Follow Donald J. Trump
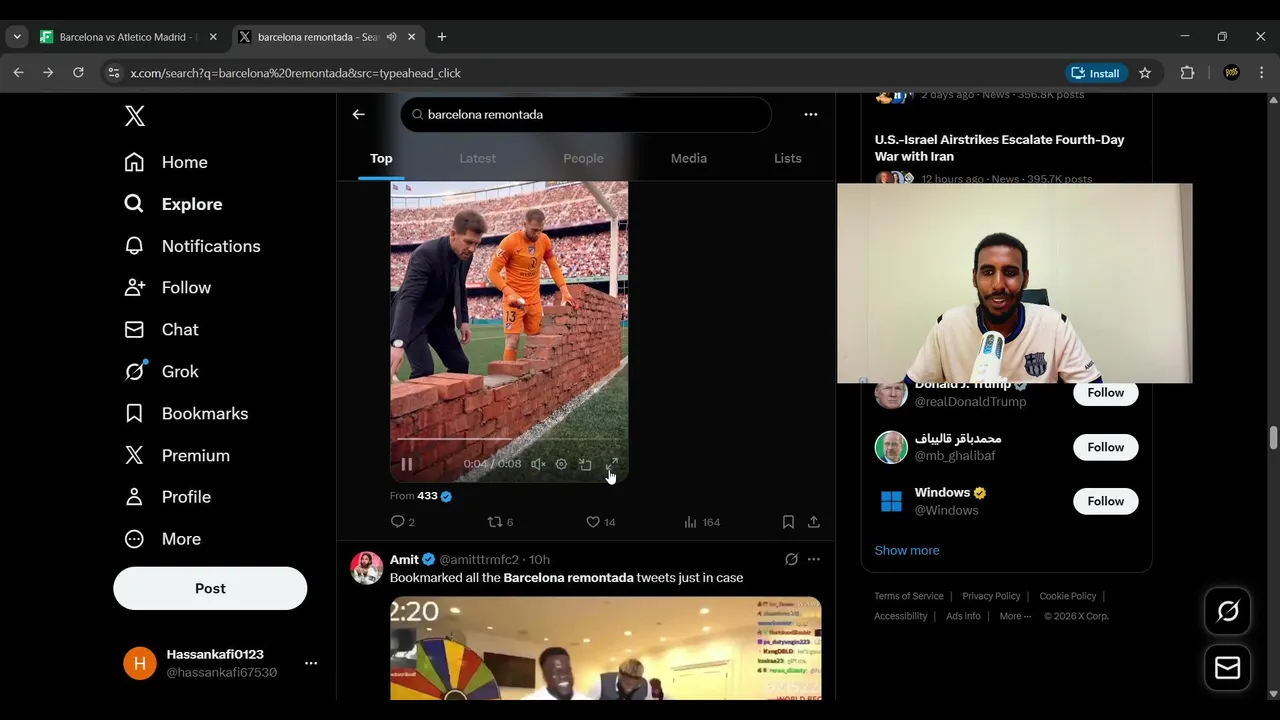The image size is (1280, 720). (1106, 393)
